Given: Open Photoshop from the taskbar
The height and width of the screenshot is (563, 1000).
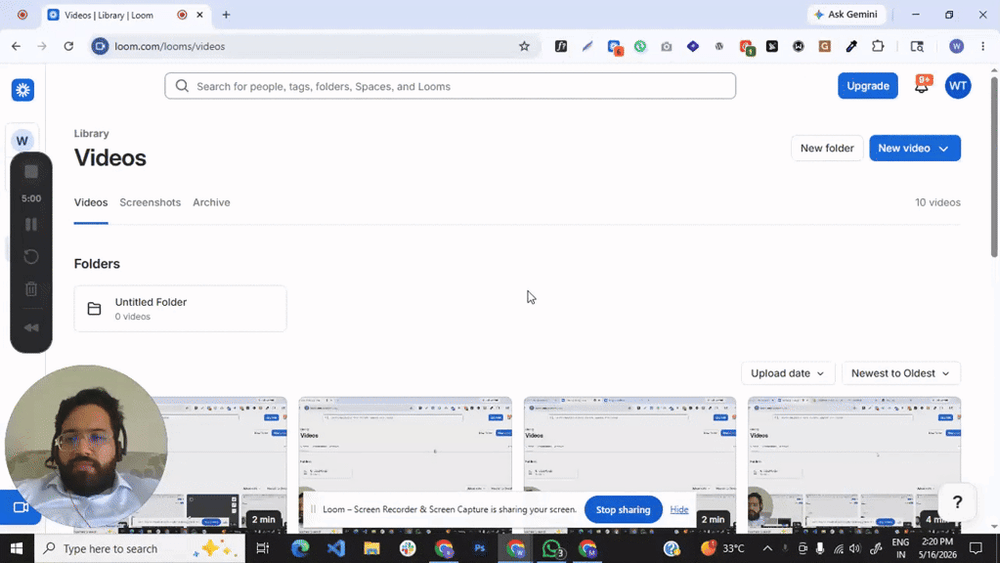Looking at the screenshot, I should (x=480, y=548).
